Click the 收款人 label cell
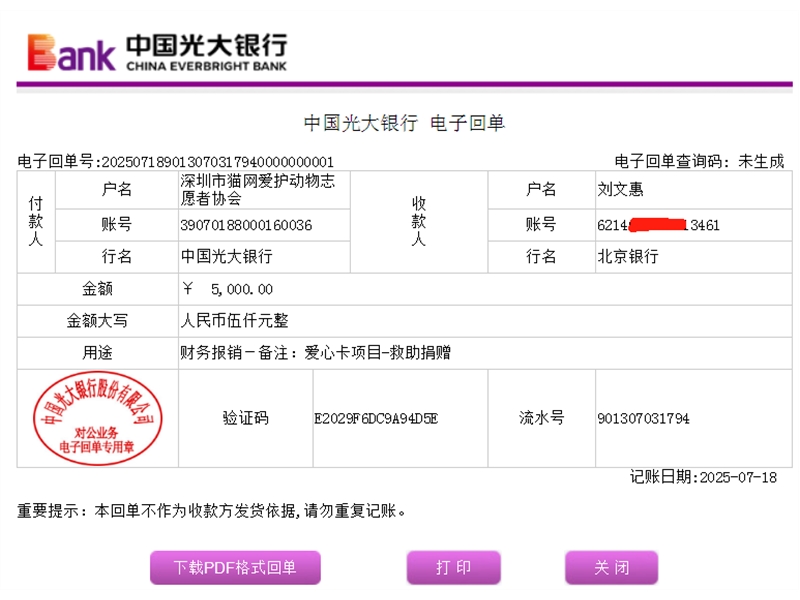Viewport: 800px width, 600px height. [419, 221]
